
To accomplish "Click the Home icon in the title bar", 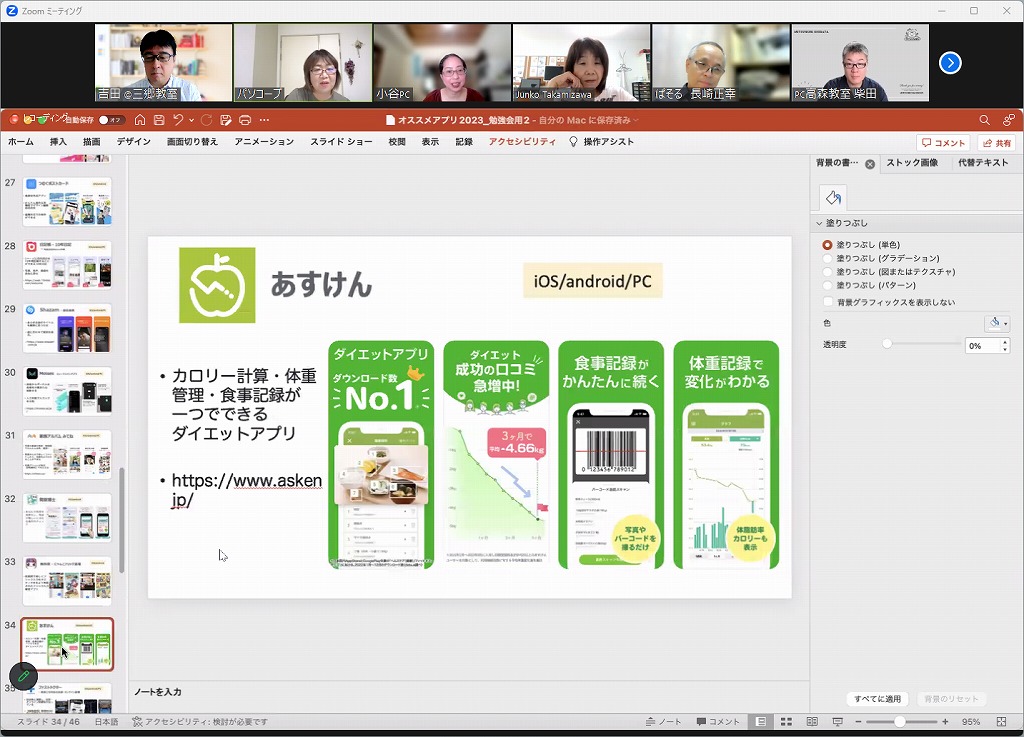I will 140,120.
